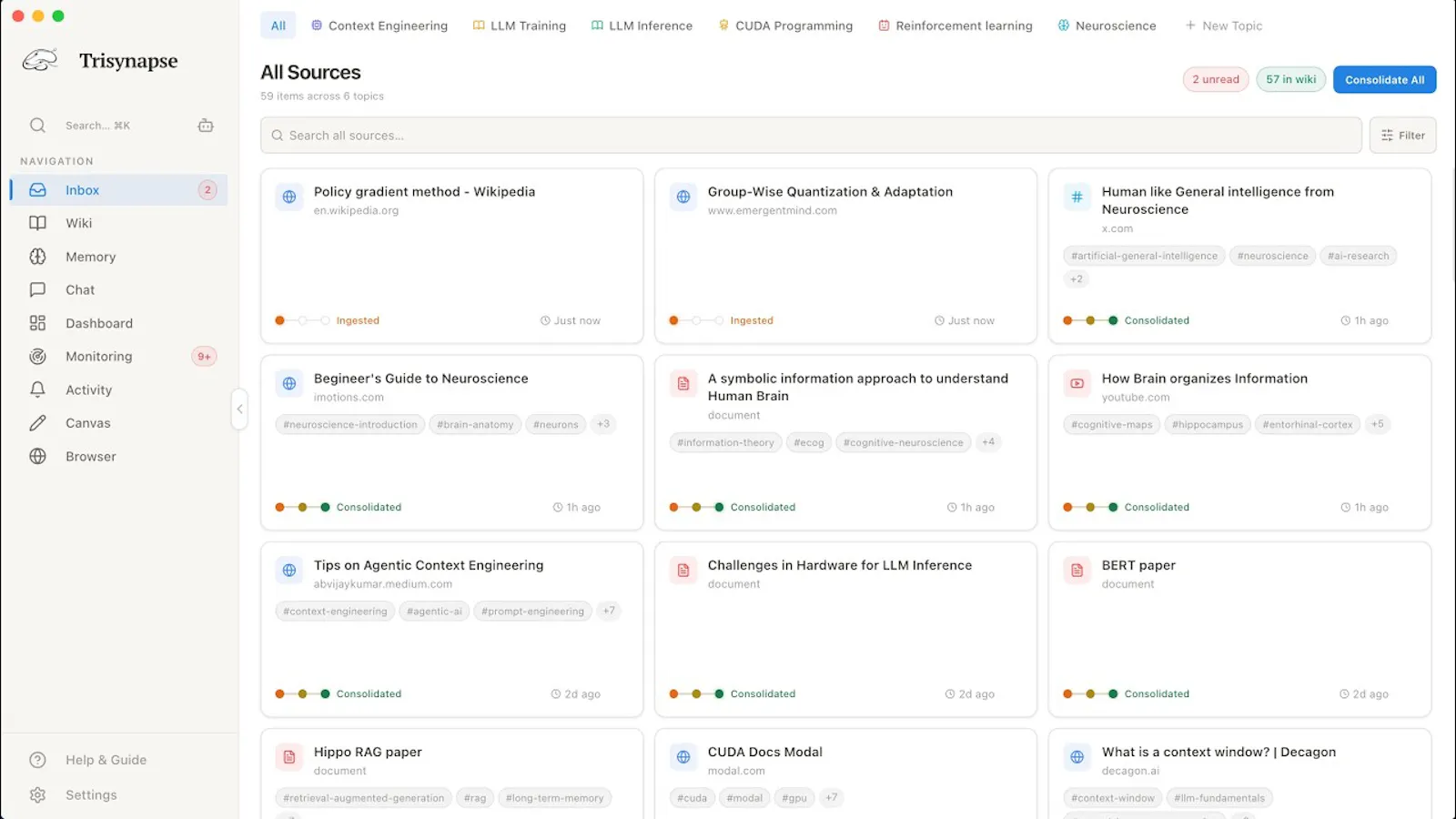This screenshot has height=819, width=1456.
Task: Open the Dashboard grid icon
Action: (x=37, y=323)
